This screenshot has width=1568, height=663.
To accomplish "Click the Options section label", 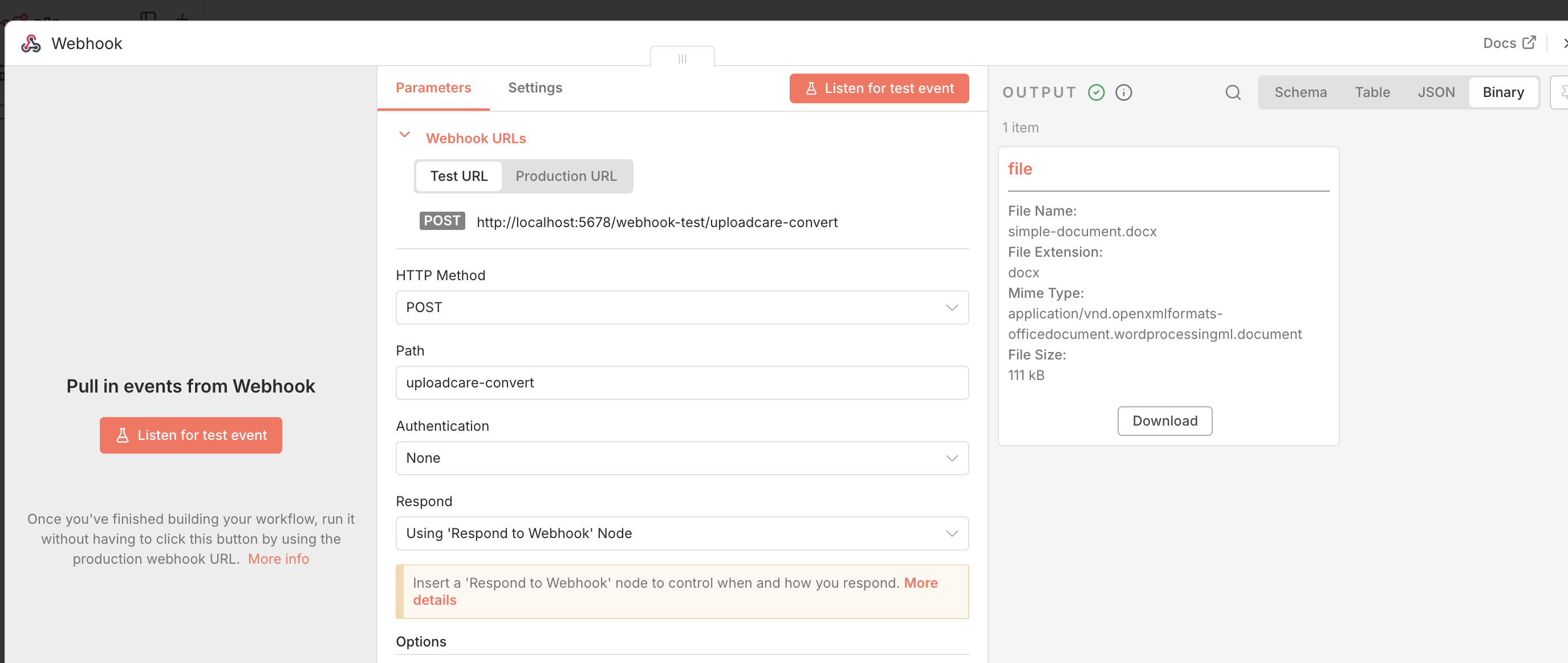I will (421, 642).
